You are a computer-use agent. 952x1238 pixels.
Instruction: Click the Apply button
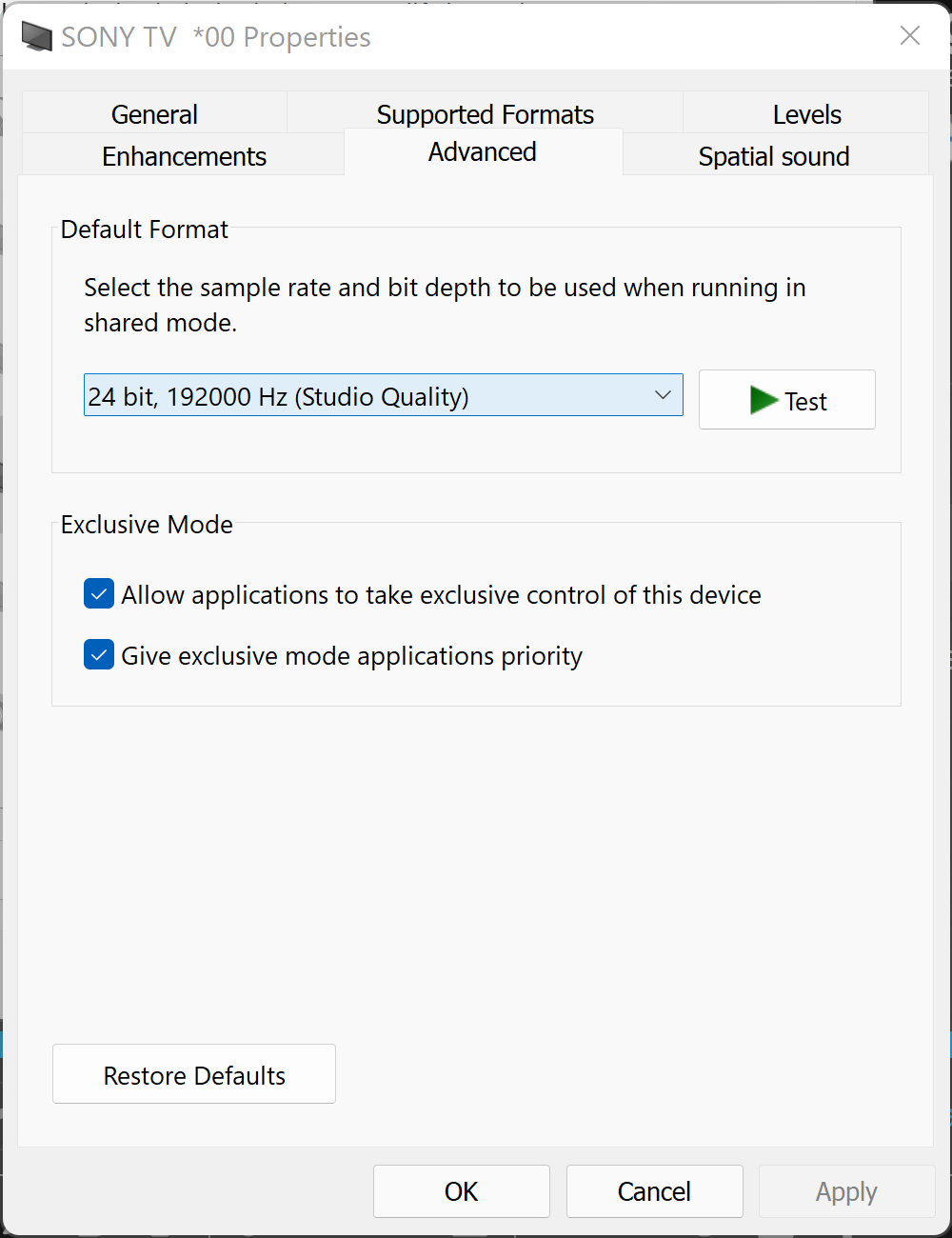[847, 1191]
